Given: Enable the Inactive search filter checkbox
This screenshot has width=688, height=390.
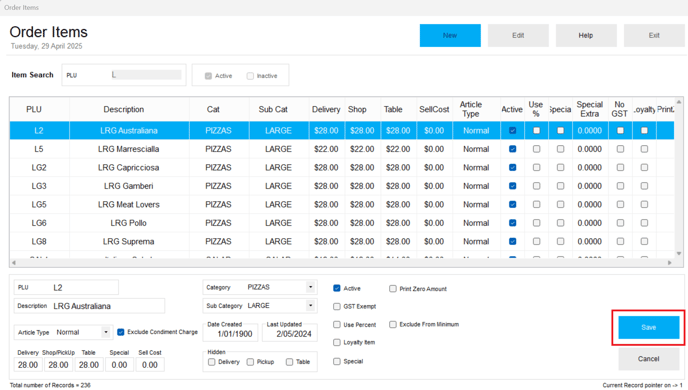Looking at the screenshot, I should click(x=250, y=76).
